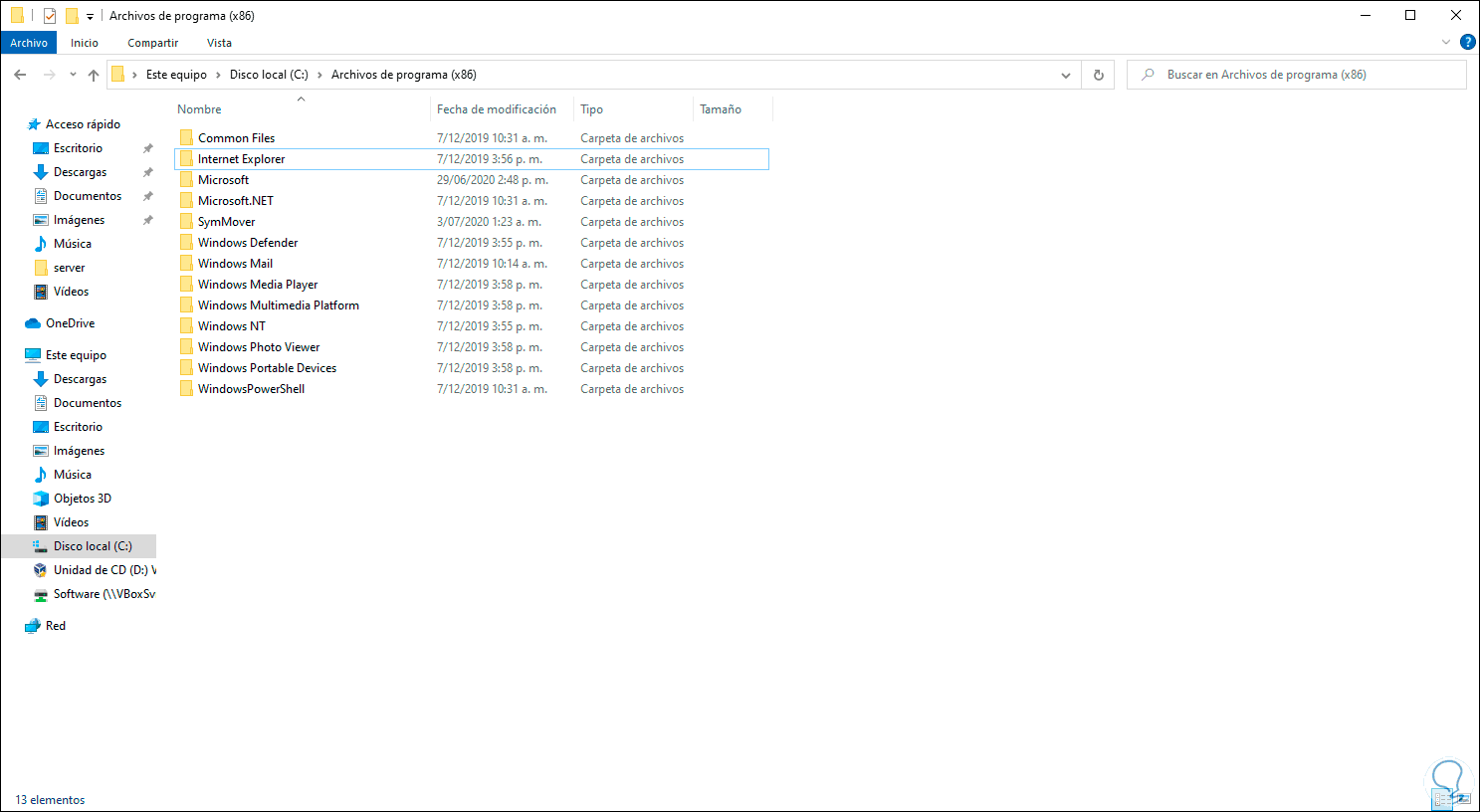Select the Microsoft folder name
Viewport: 1480px width, 812px height.
point(223,180)
